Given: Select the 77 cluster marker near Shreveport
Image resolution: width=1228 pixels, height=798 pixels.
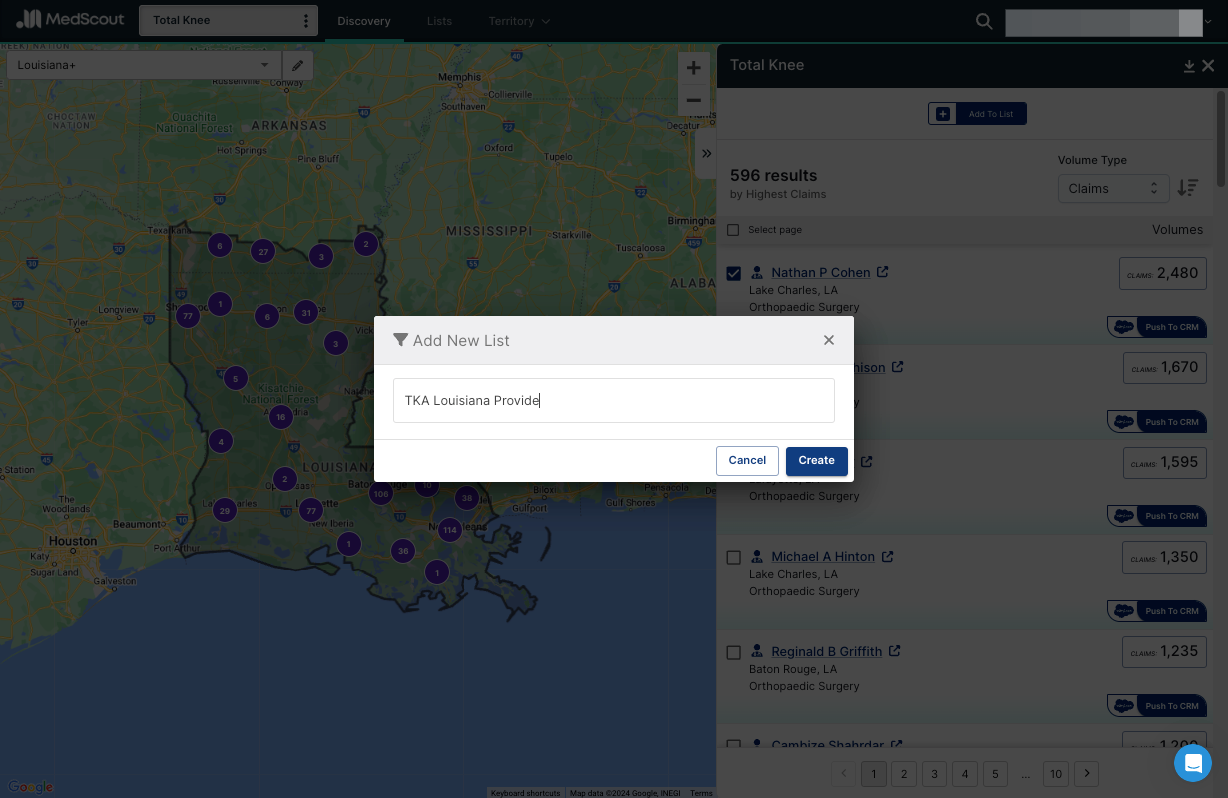Looking at the screenshot, I should 187,316.
